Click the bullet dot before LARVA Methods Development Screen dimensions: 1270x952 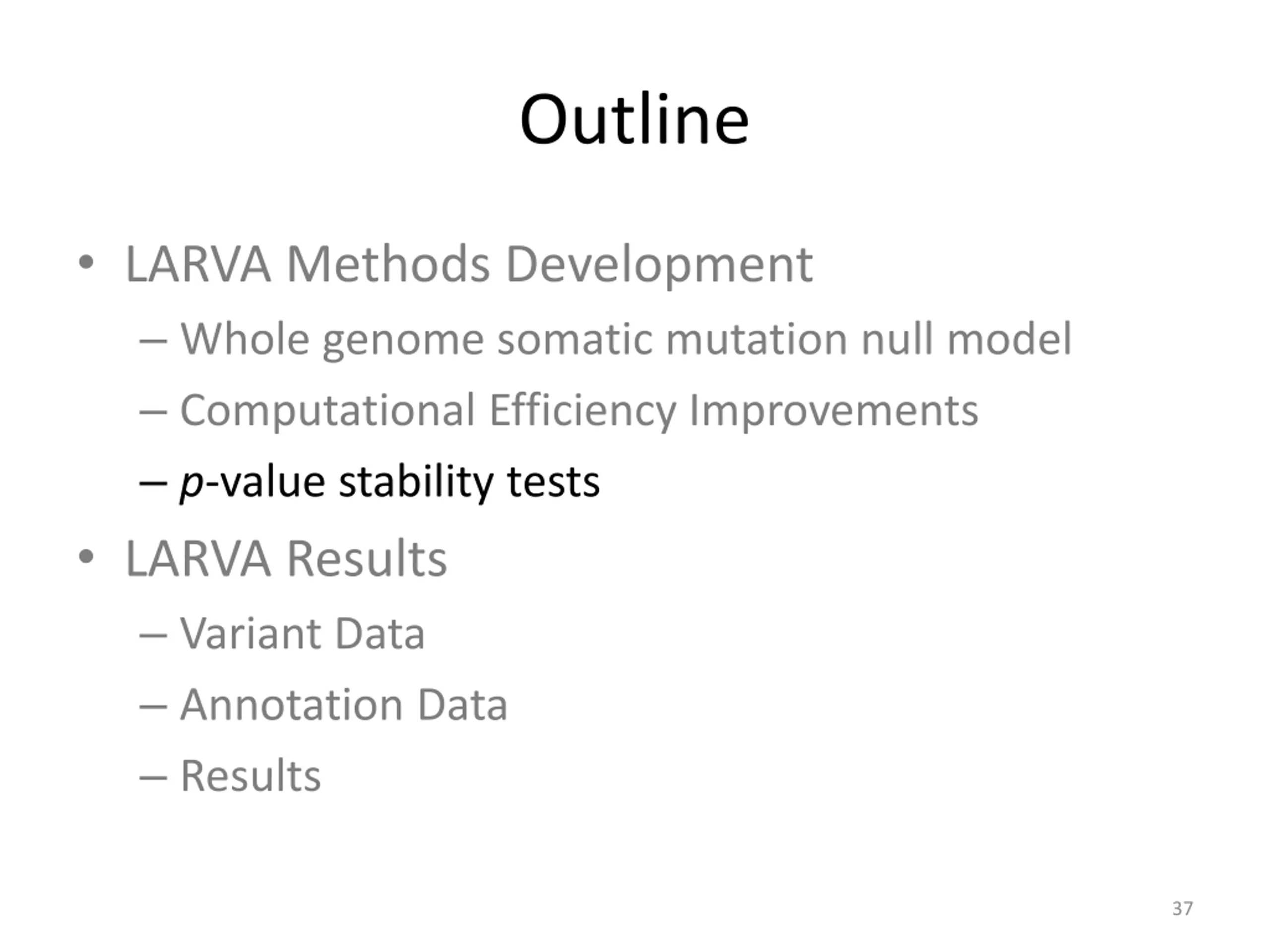coord(86,263)
